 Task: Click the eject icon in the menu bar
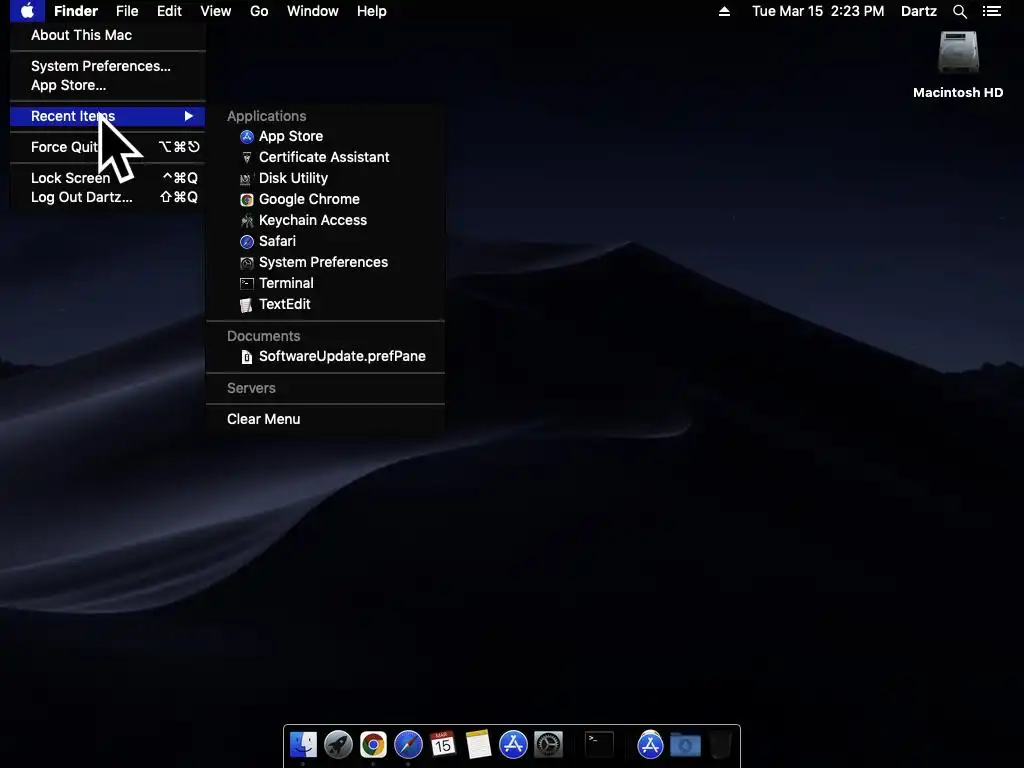click(724, 11)
